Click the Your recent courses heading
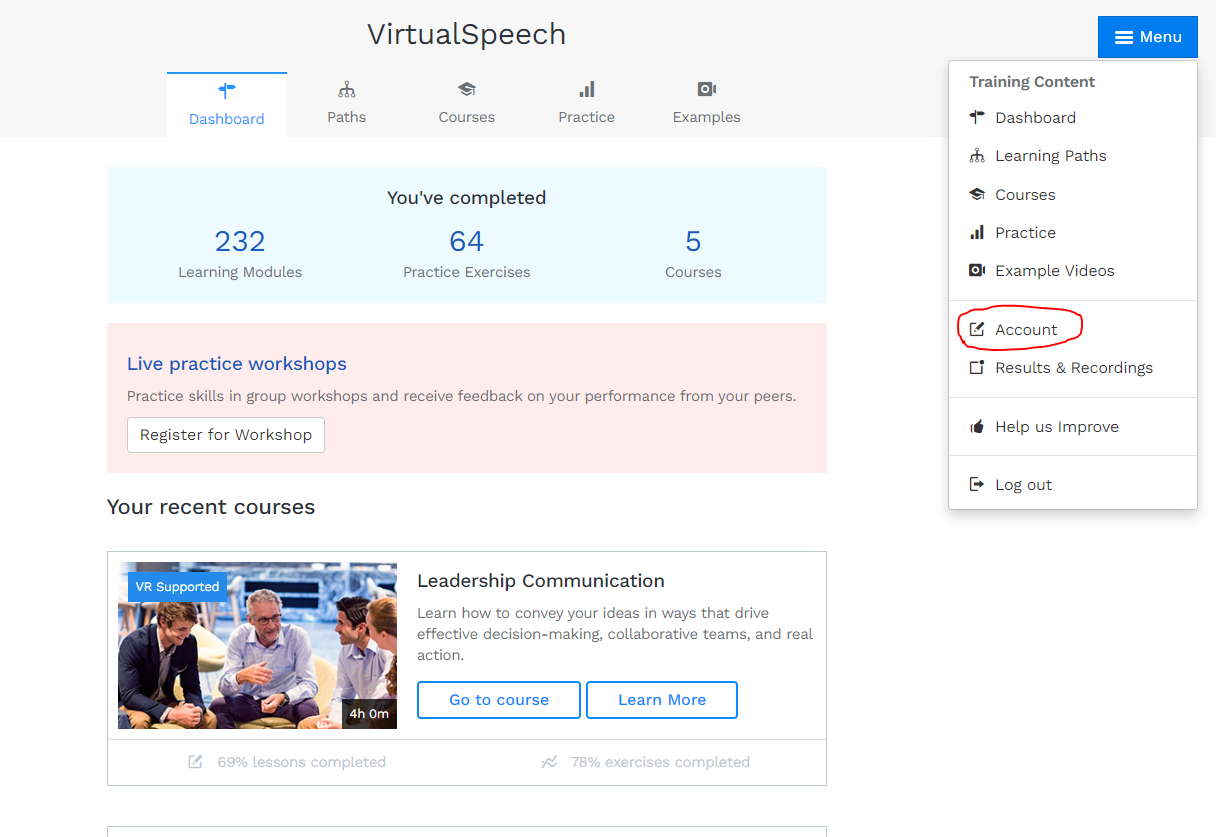 [211, 507]
